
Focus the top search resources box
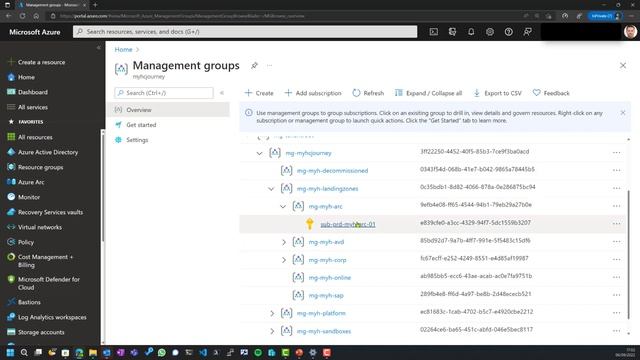tap(245, 32)
